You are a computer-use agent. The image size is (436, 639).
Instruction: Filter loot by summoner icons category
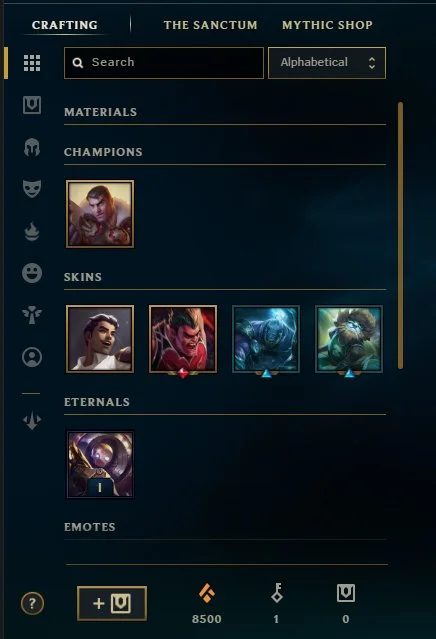[32, 357]
